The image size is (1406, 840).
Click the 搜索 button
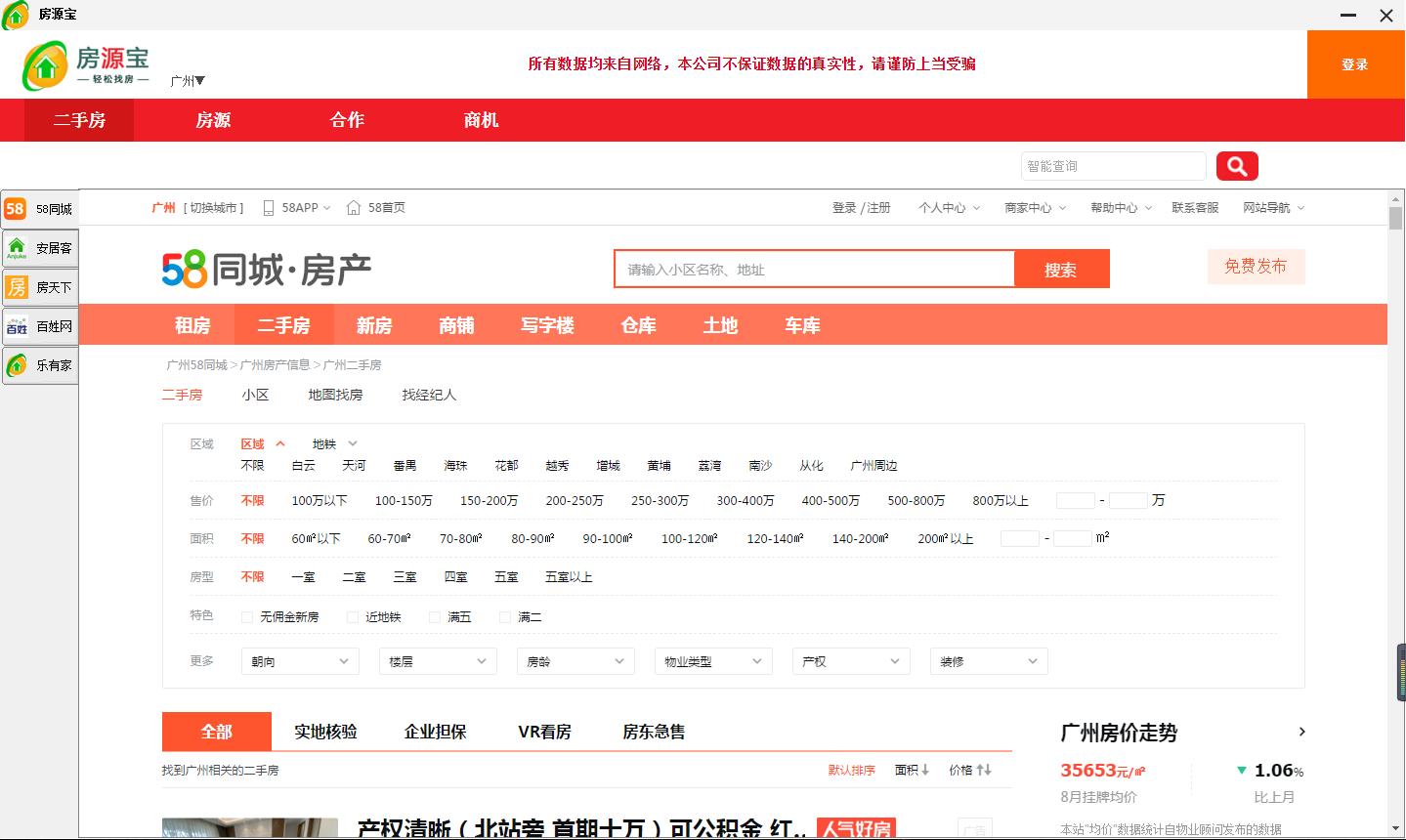[x=1061, y=270]
